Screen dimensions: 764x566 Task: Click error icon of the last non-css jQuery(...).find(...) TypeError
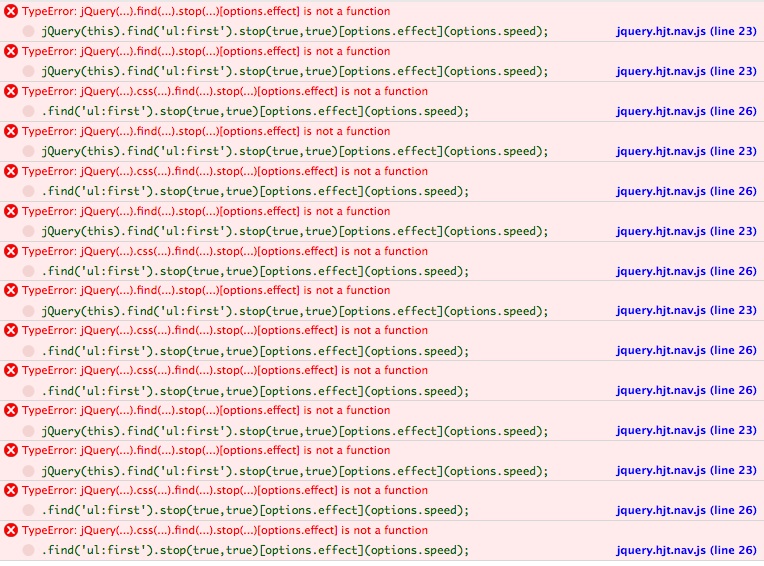click(11, 450)
